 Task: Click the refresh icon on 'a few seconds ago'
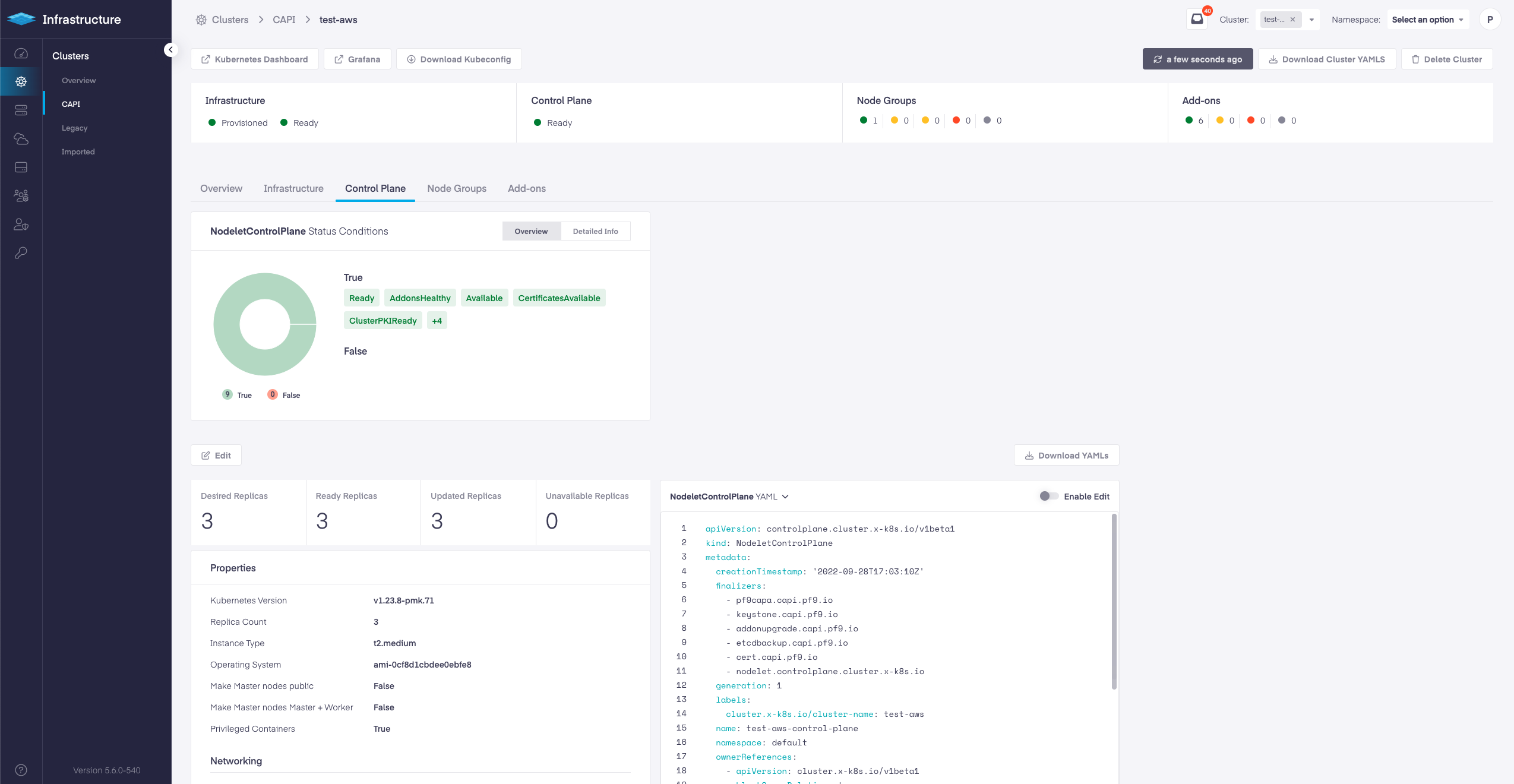(1158, 59)
